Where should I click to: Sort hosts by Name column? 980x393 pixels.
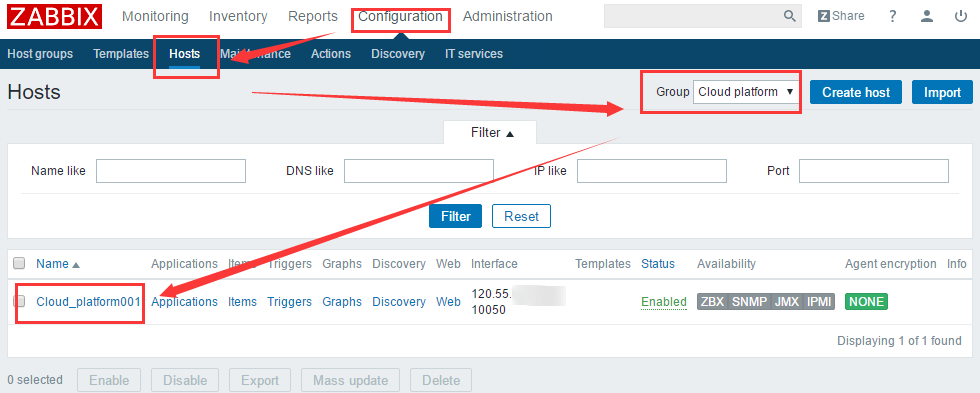click(x=58, y=264)
